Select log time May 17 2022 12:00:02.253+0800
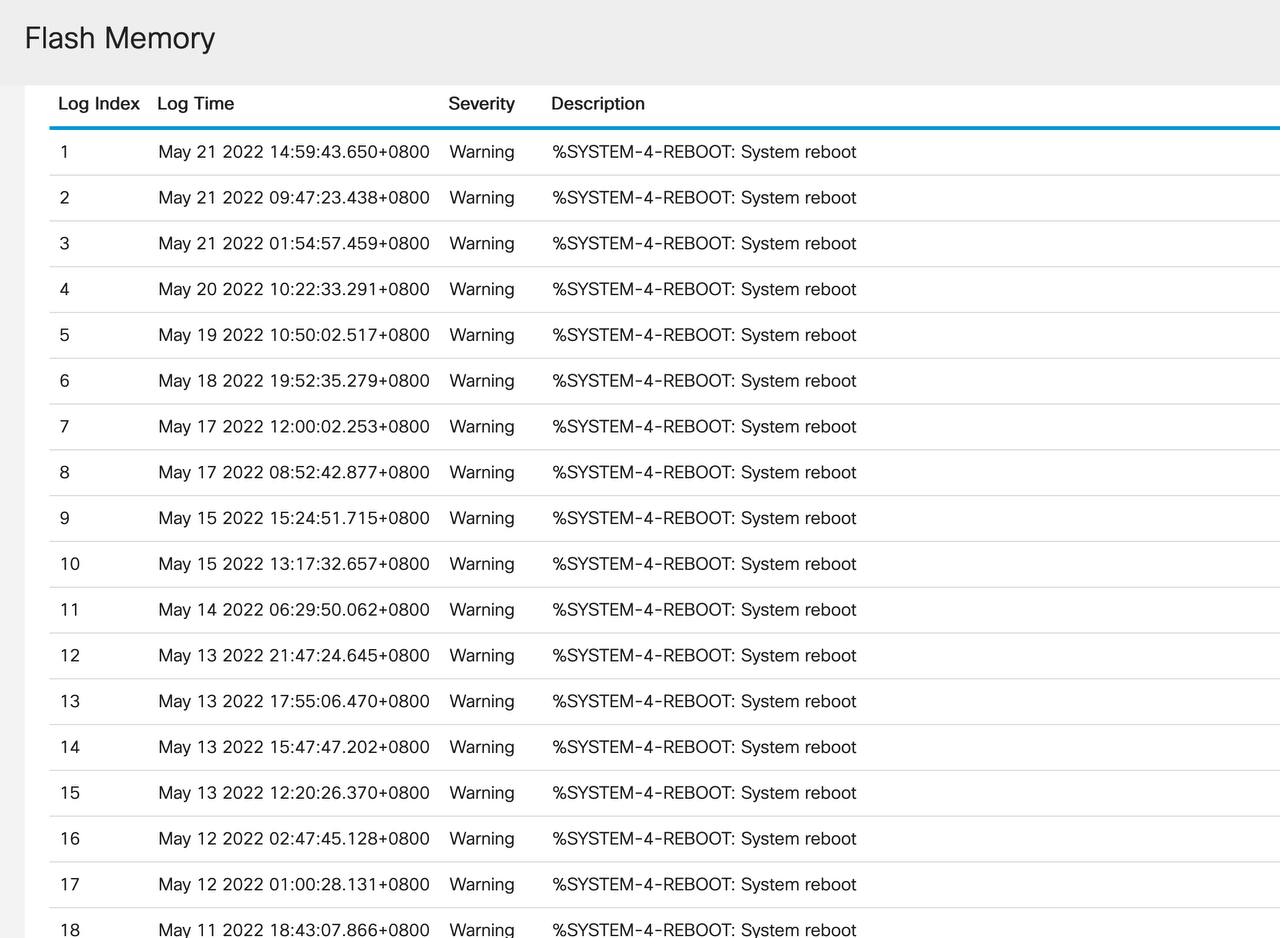Screen dimensions: 1280x938 (x=294, y=427)
